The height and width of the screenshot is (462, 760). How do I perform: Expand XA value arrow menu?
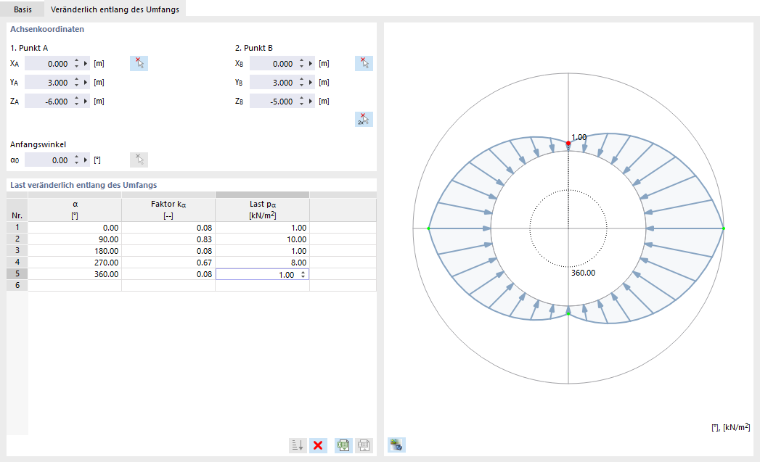86,64
